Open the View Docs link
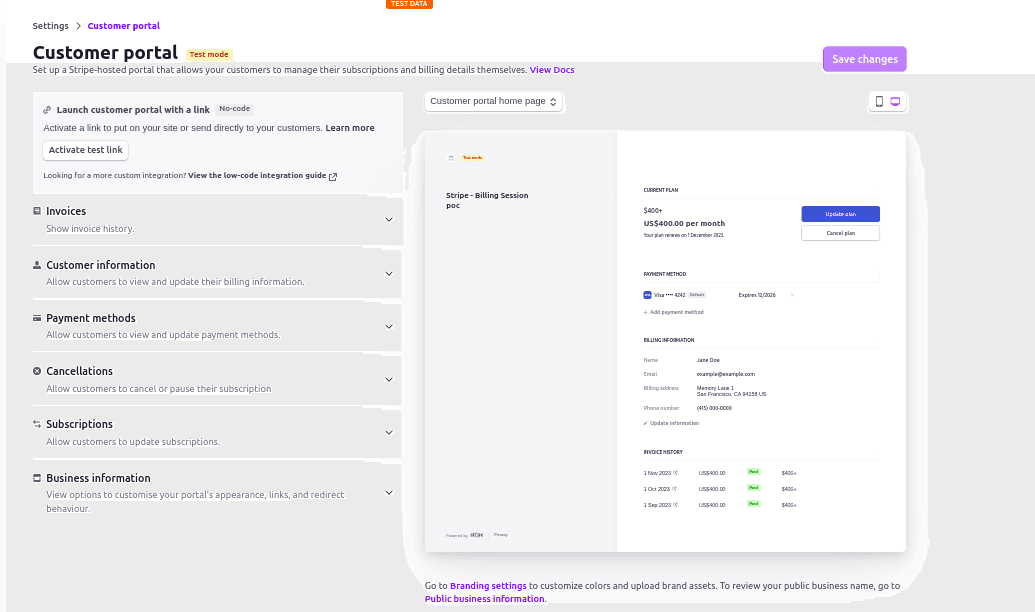The height and width of the screenshot is (612, 1035). (552, 70)
